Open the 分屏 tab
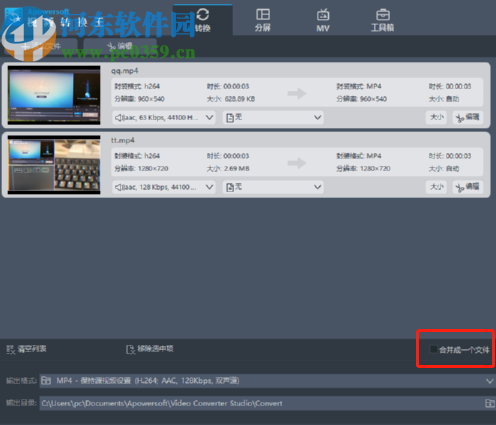 click(263, 20)
